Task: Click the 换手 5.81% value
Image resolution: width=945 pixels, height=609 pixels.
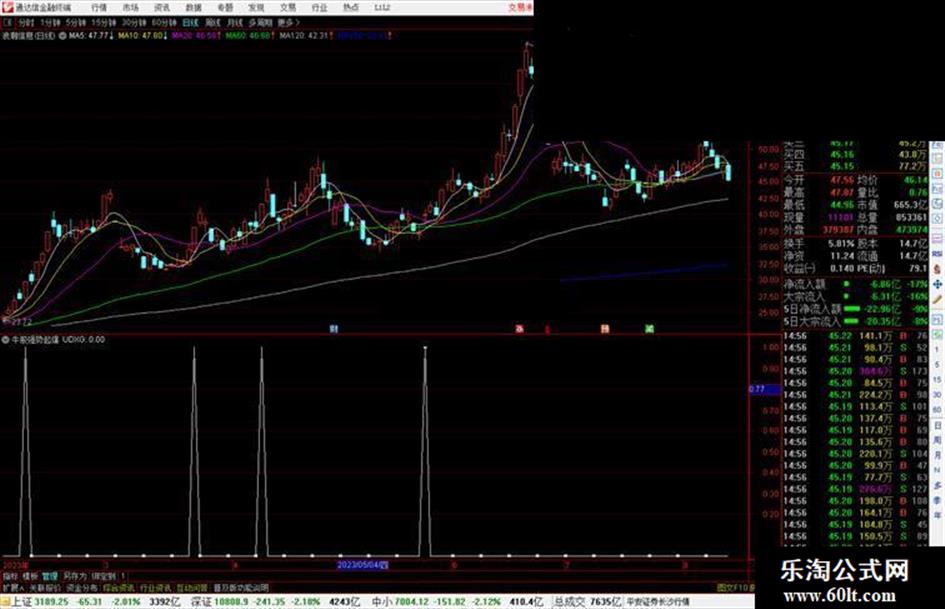Action: point(841,244)
